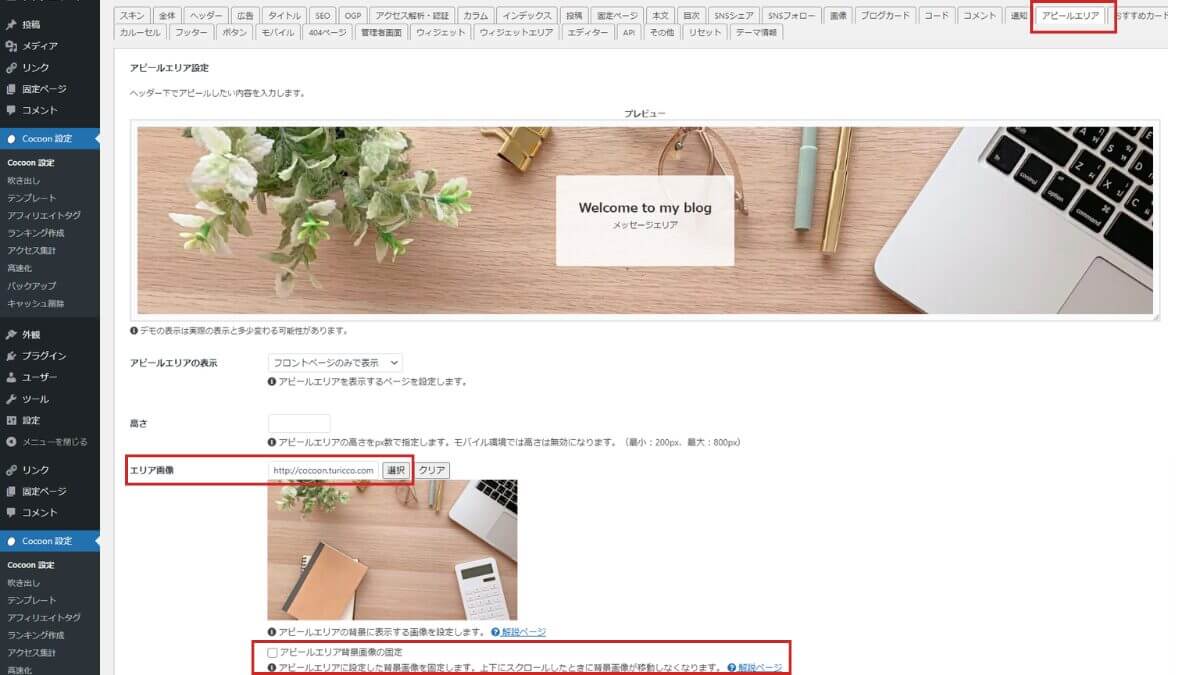Collapse sidebar with メニューを閉じる icon
The width and height of the screenshot is (1200, 675).
pyautogui.click(x=12, y=441)
